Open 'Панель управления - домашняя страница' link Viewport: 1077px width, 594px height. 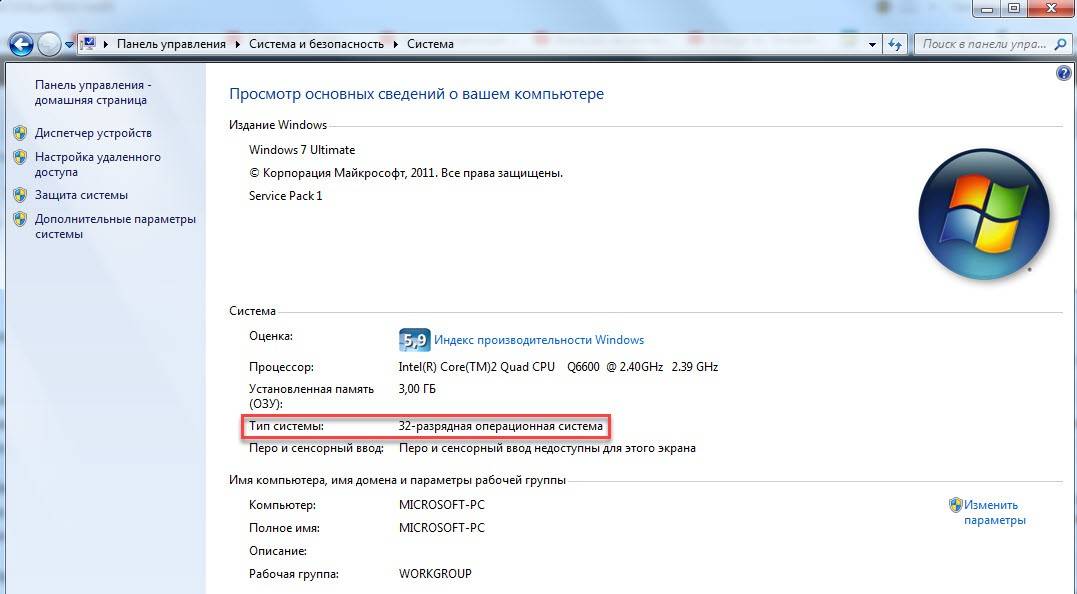[93, 93]
